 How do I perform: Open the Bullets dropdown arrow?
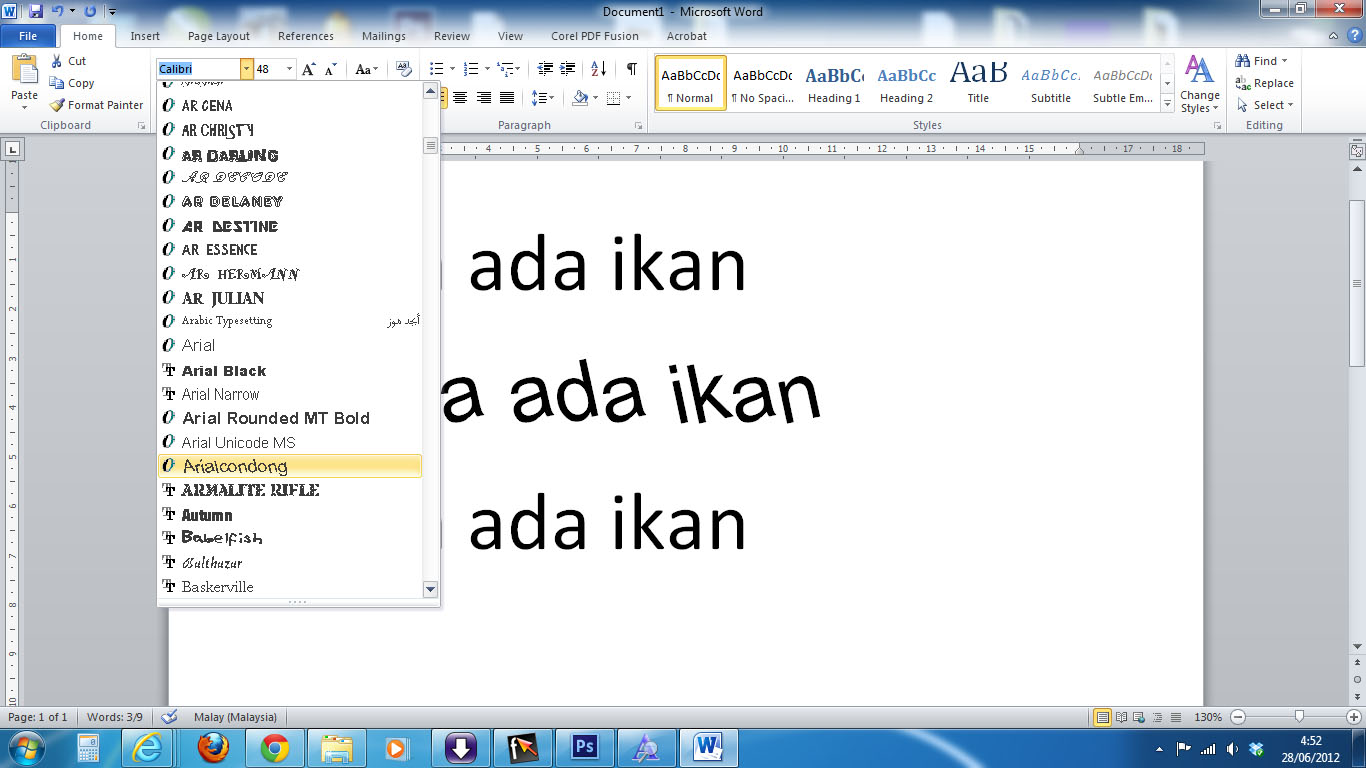point(452,69)
